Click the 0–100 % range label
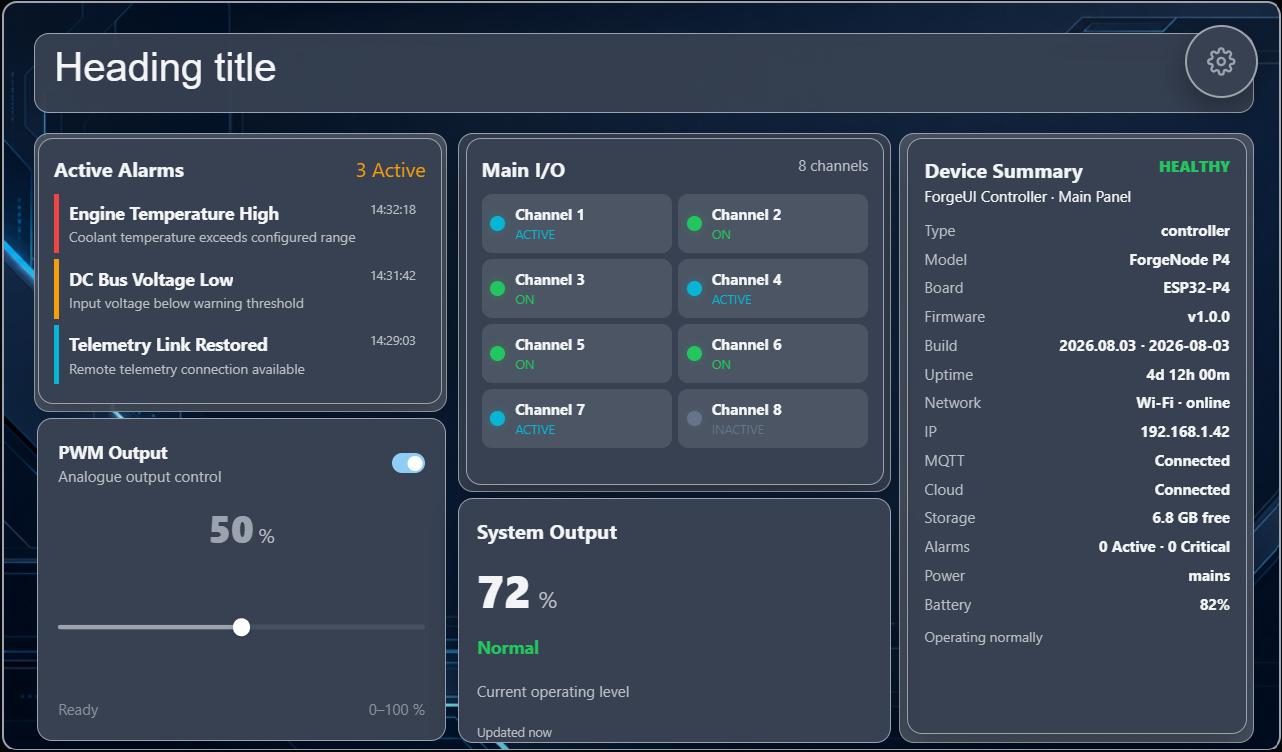This screenshot has width=1282, height=752. tap(397, 710)
